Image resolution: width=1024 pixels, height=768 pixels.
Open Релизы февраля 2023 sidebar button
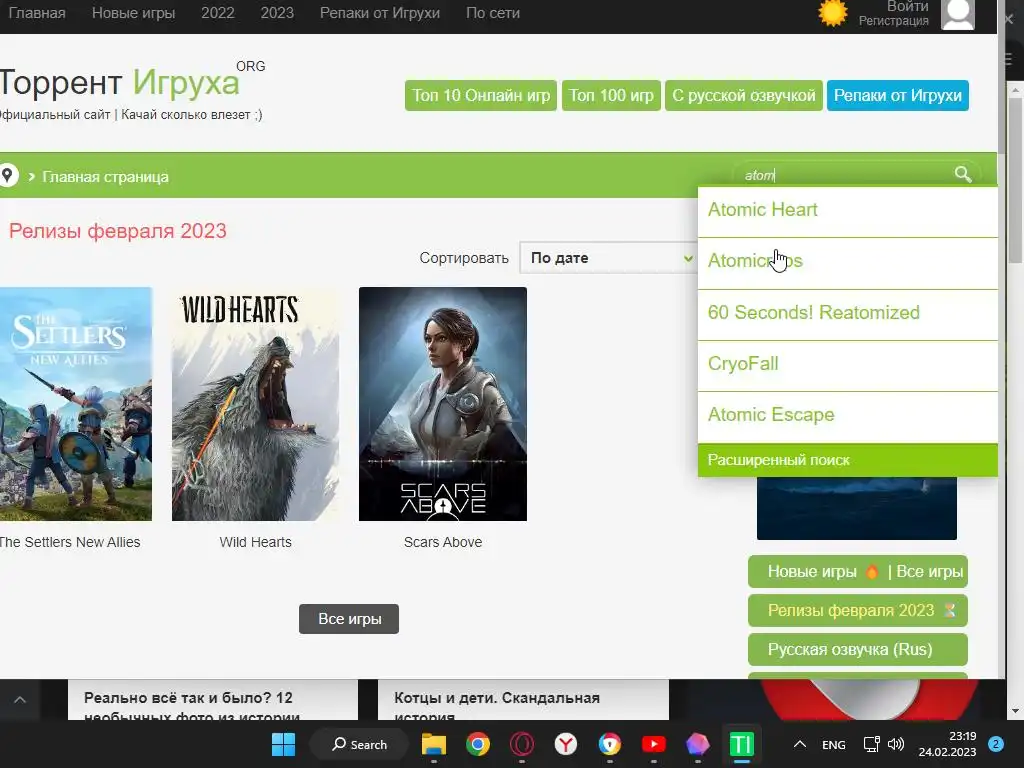pyautogui.click(x=857, y=611)
